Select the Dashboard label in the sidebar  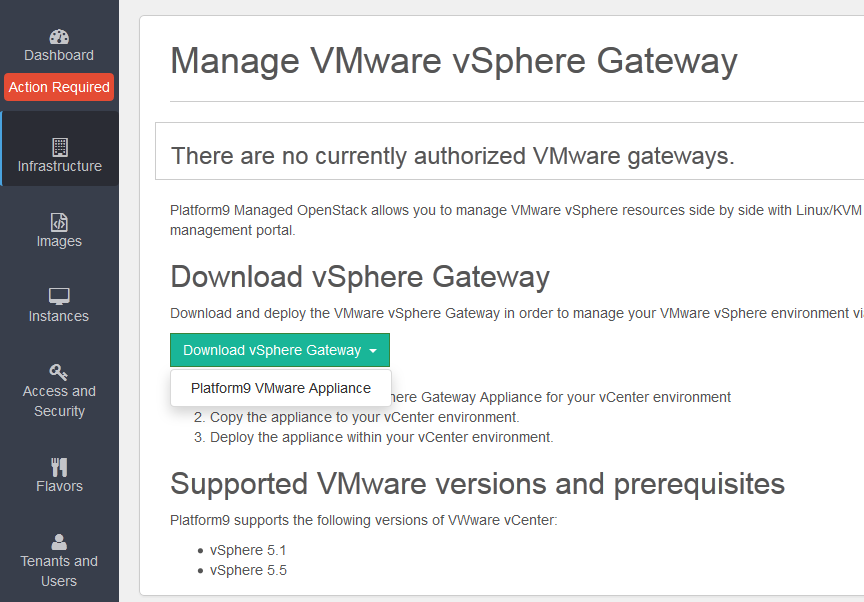59,54
